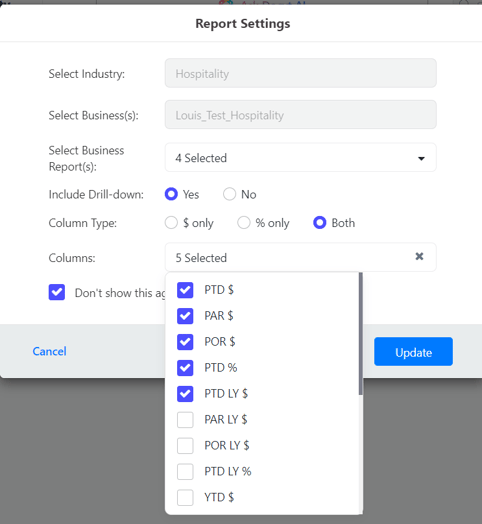This screenshot has height=524, width=482.
Task: Clear the Columns selection with the X icon
Action: 419,256
